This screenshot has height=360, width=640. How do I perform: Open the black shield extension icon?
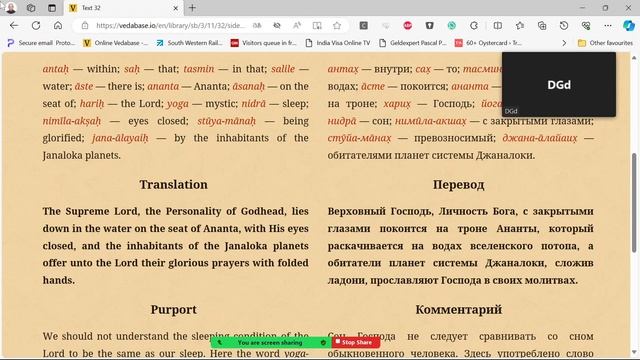tap(429, 25)
